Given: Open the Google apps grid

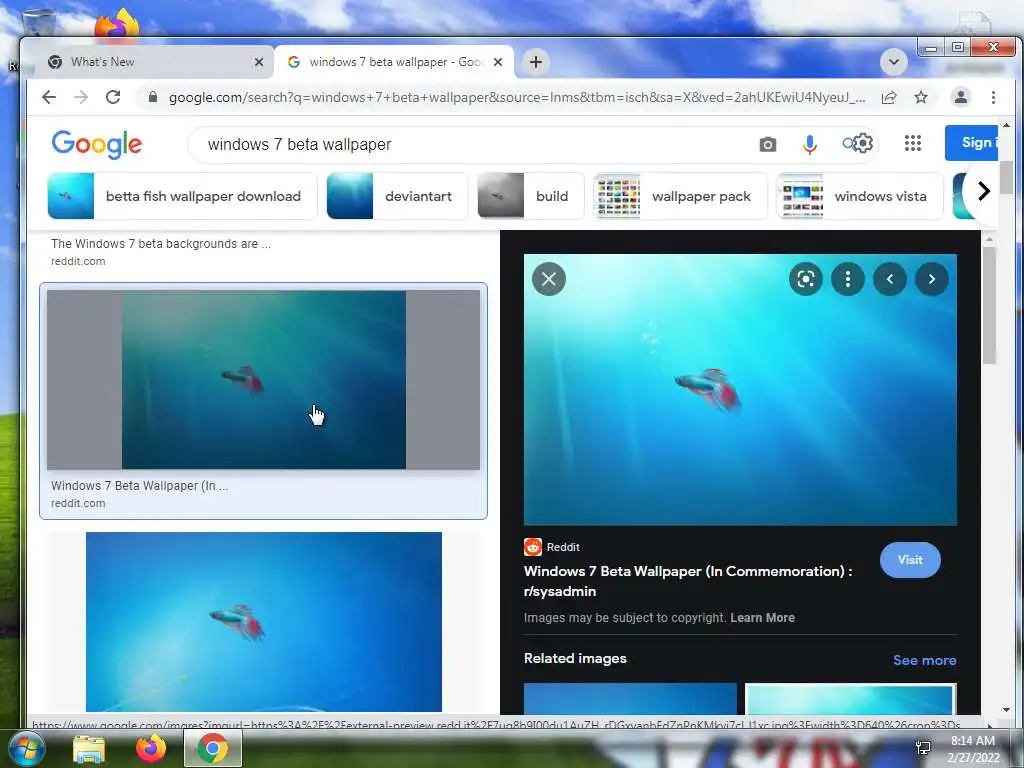Looking at the screenshot, I should point(912,143).
